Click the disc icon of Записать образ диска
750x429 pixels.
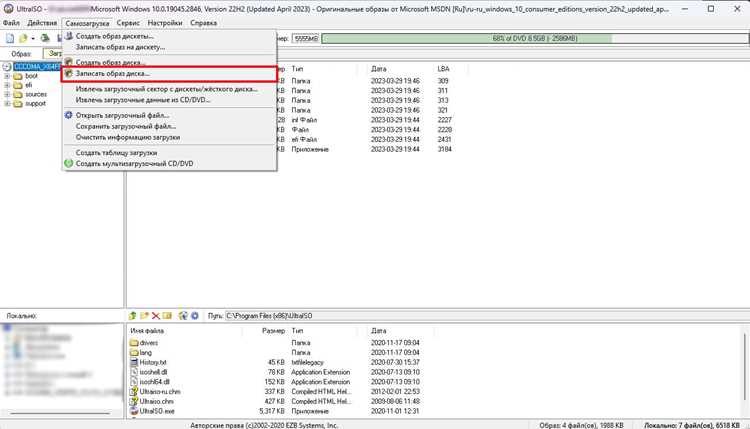click(x=68, y=74)
